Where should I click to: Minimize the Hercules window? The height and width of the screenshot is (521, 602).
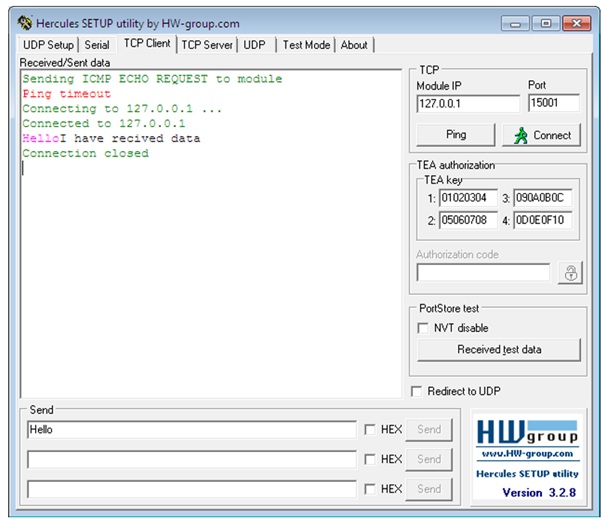[515, 24]
